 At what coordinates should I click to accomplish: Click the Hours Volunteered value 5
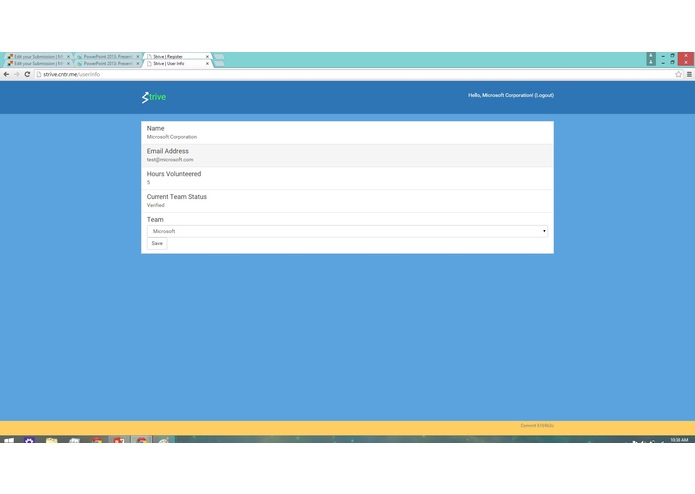coord(148,183)
